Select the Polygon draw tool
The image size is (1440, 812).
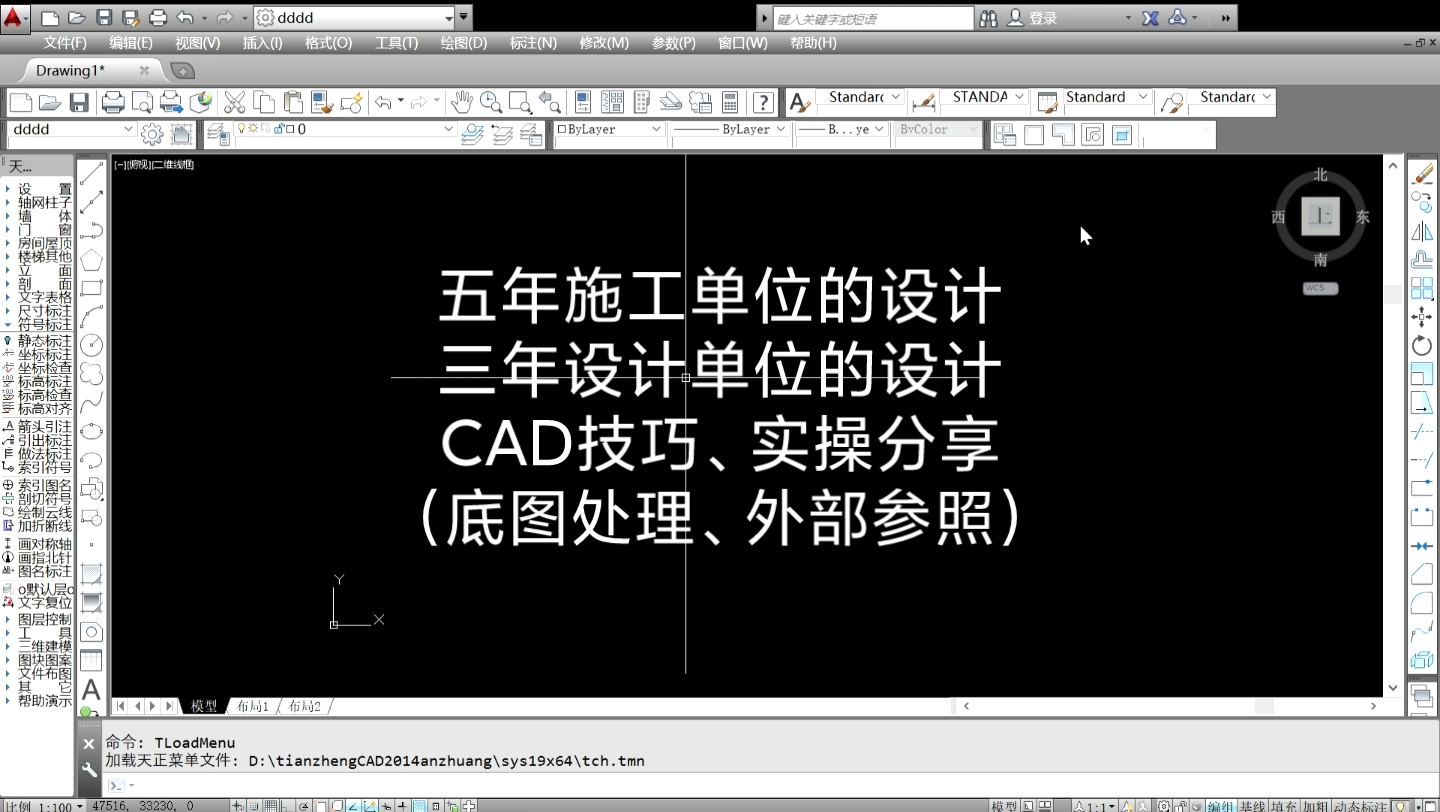[x=91, y=260]
